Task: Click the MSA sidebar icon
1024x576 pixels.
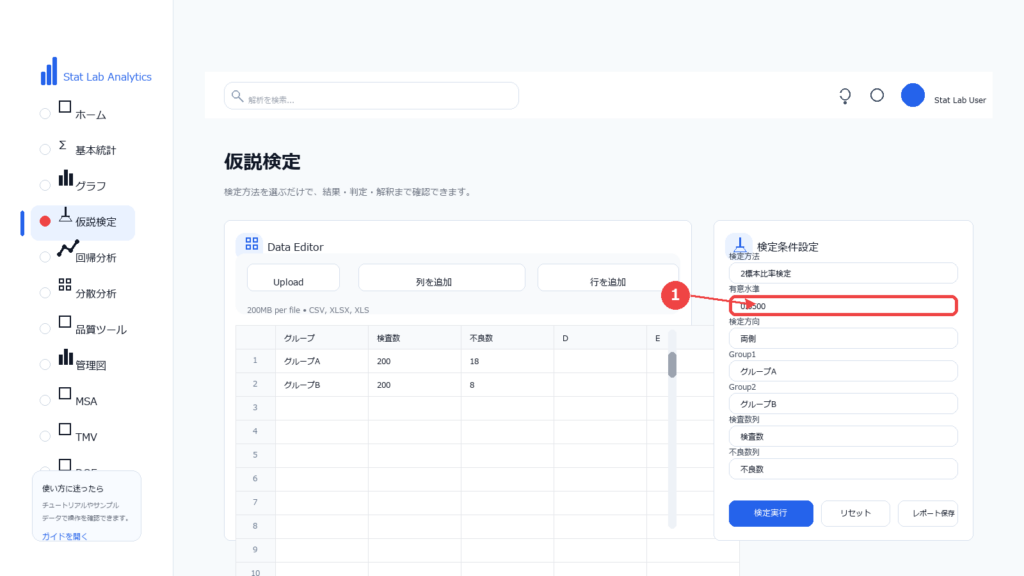Action: pyautogui.click(x=65, y=393)
